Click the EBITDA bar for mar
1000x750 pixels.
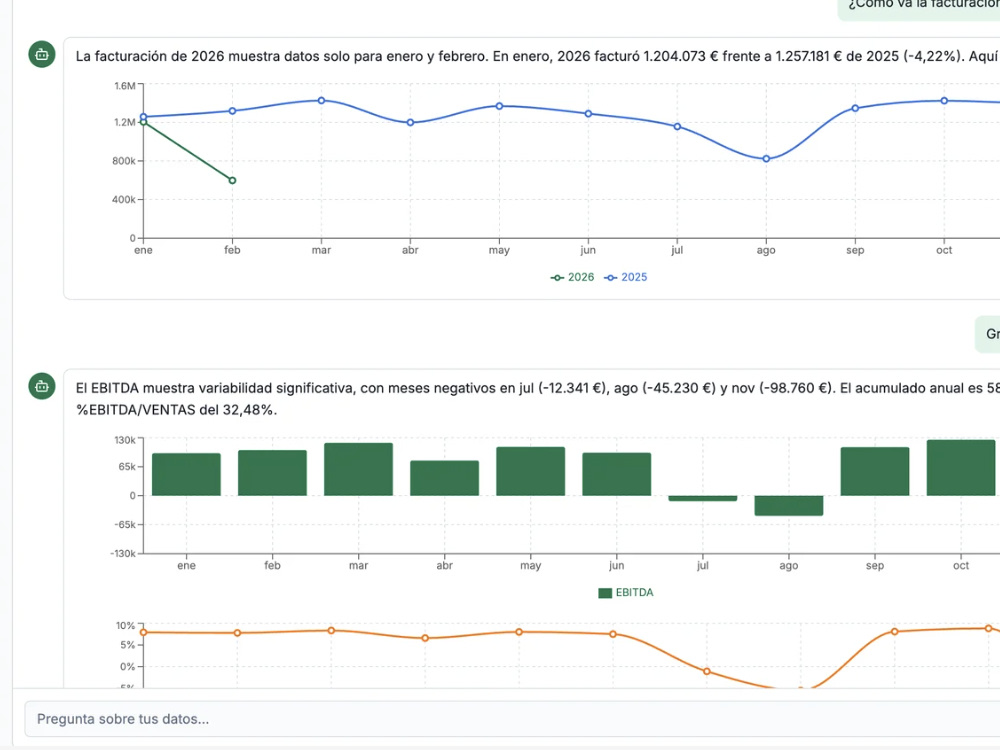click(358, 469)
